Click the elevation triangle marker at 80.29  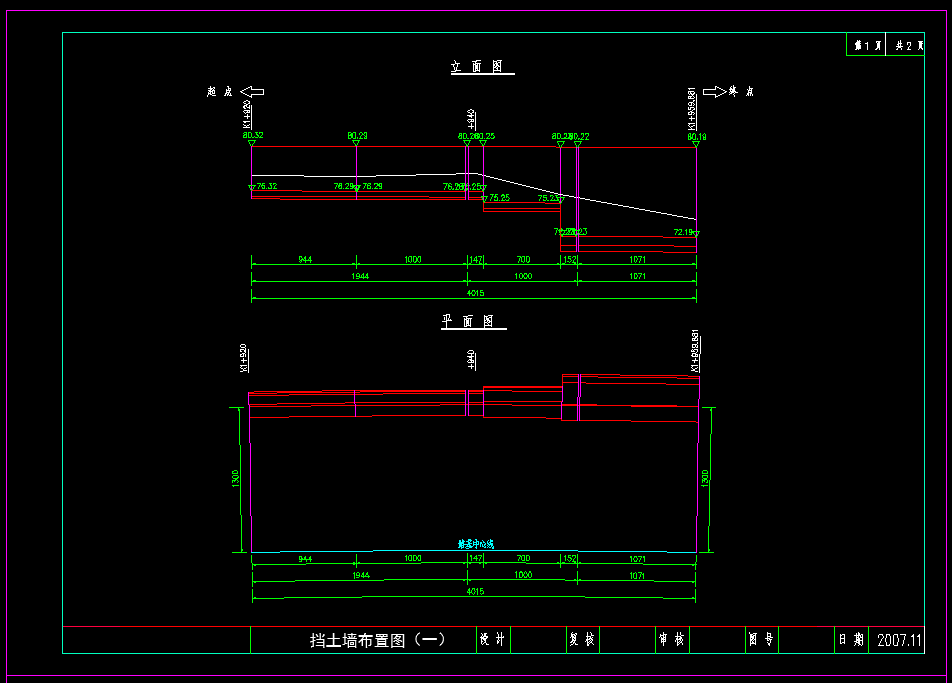tap(356, 144)
